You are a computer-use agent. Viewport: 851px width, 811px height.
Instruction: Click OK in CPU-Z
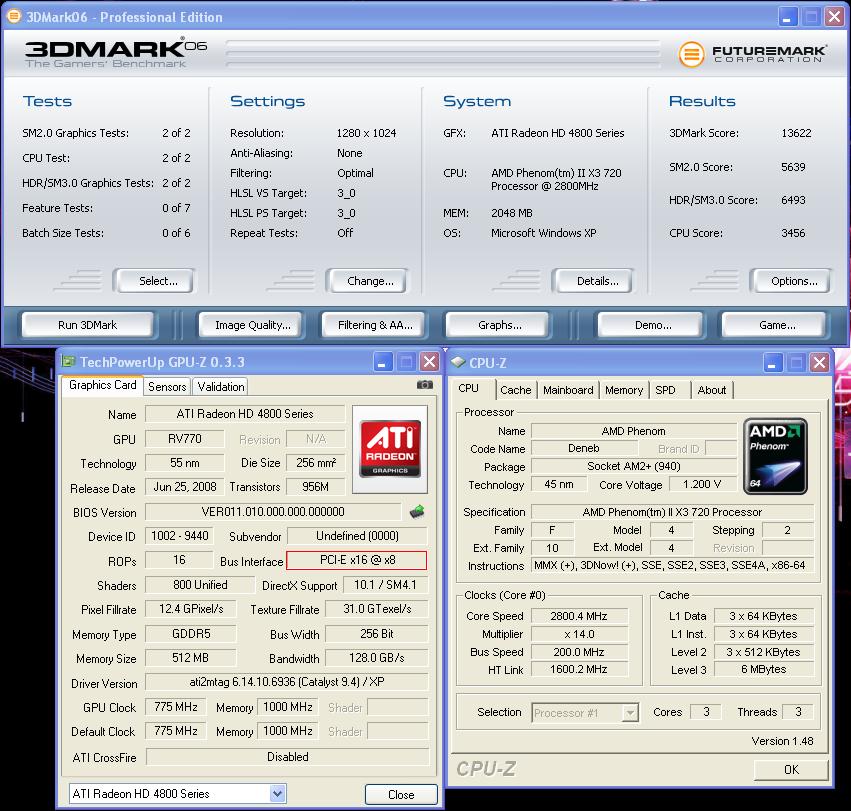[791, 769]
